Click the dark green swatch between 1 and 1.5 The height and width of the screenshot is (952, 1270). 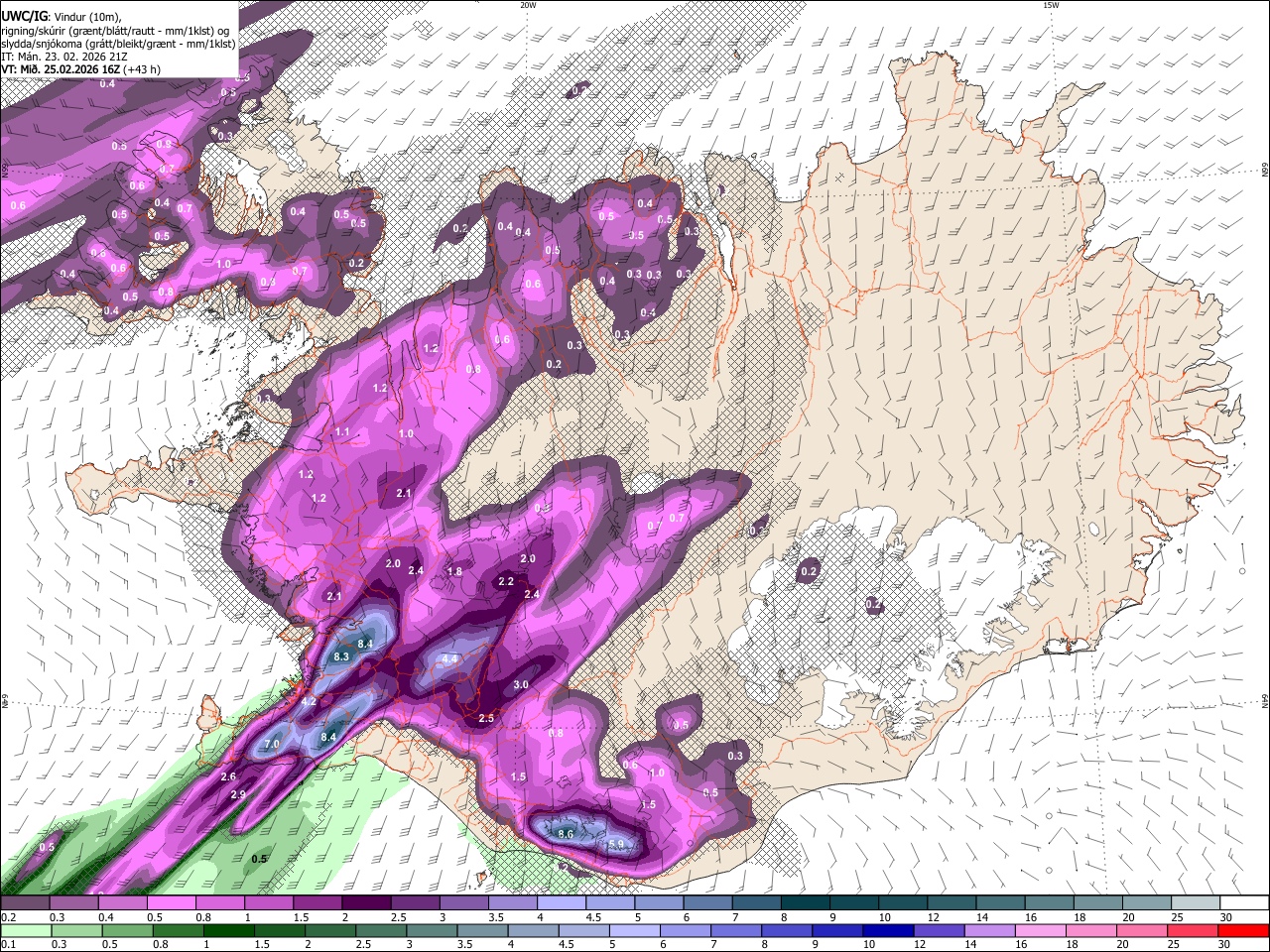(228, 931)
